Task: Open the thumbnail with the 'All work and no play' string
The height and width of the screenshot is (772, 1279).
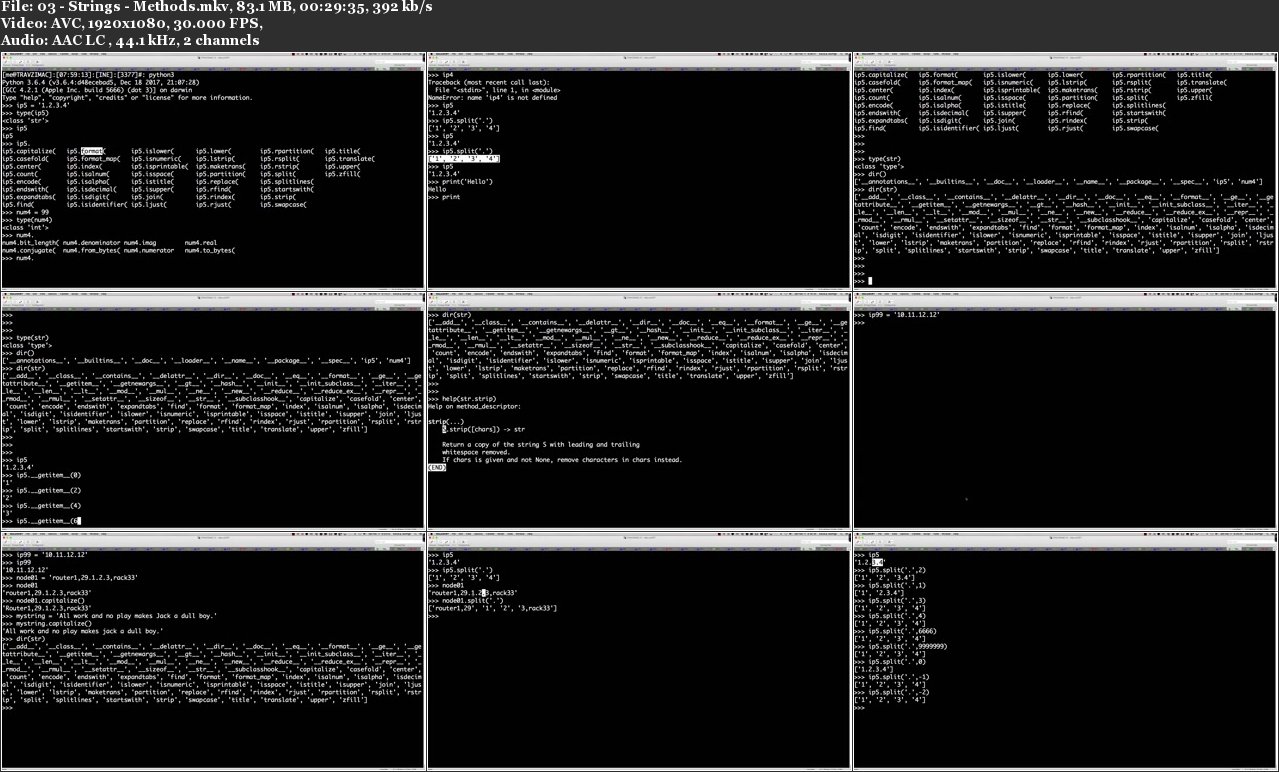Action: coord(213,650)
